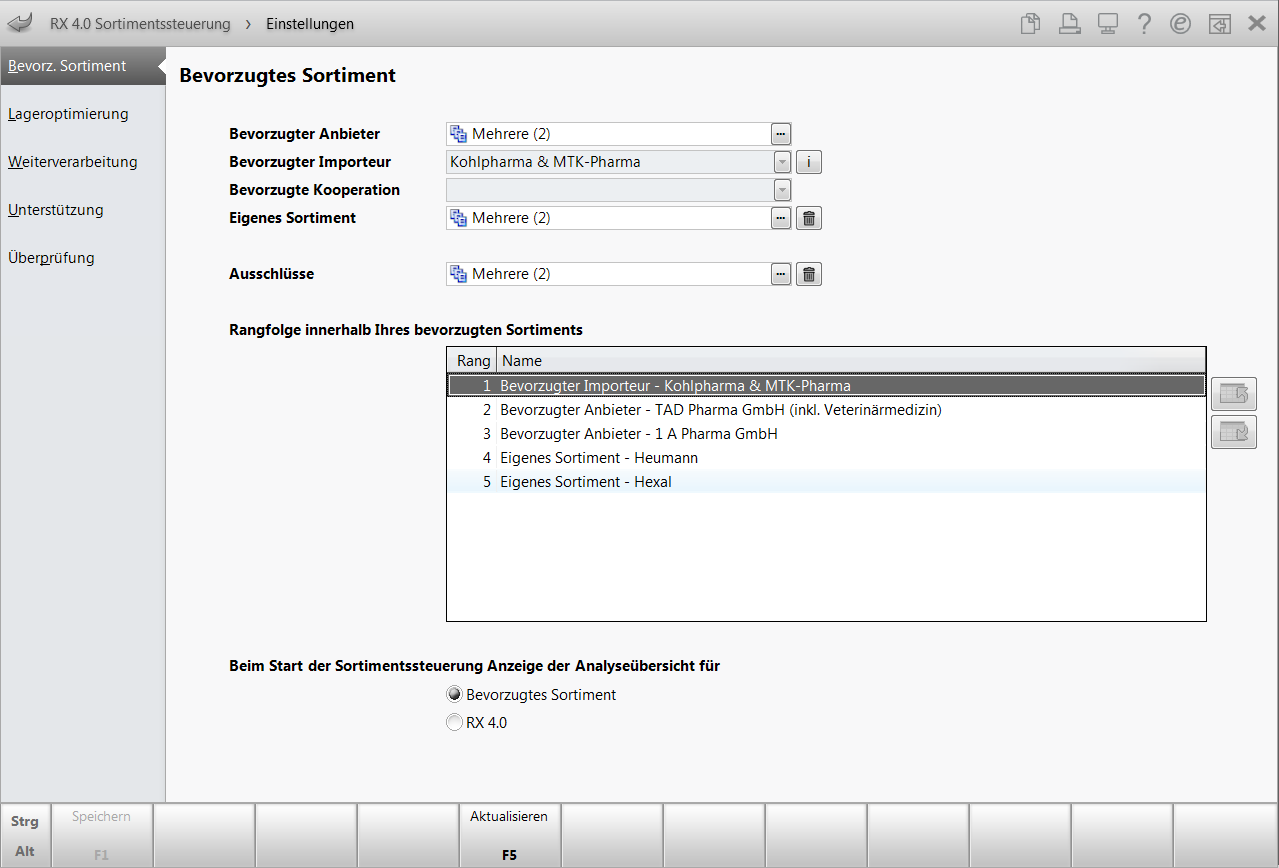Select row Eigenes Sortiment - Heumann
Viewport: 1279px width, 868px height.
pyautogui.click(x=826, y=457)
